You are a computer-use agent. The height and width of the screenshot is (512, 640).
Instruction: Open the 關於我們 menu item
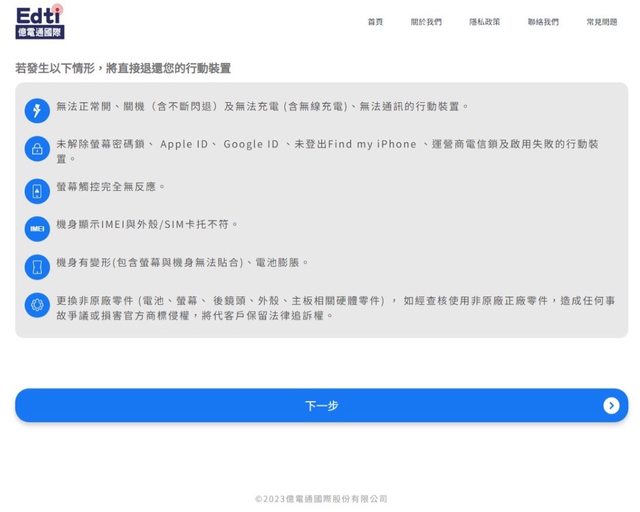426,22
